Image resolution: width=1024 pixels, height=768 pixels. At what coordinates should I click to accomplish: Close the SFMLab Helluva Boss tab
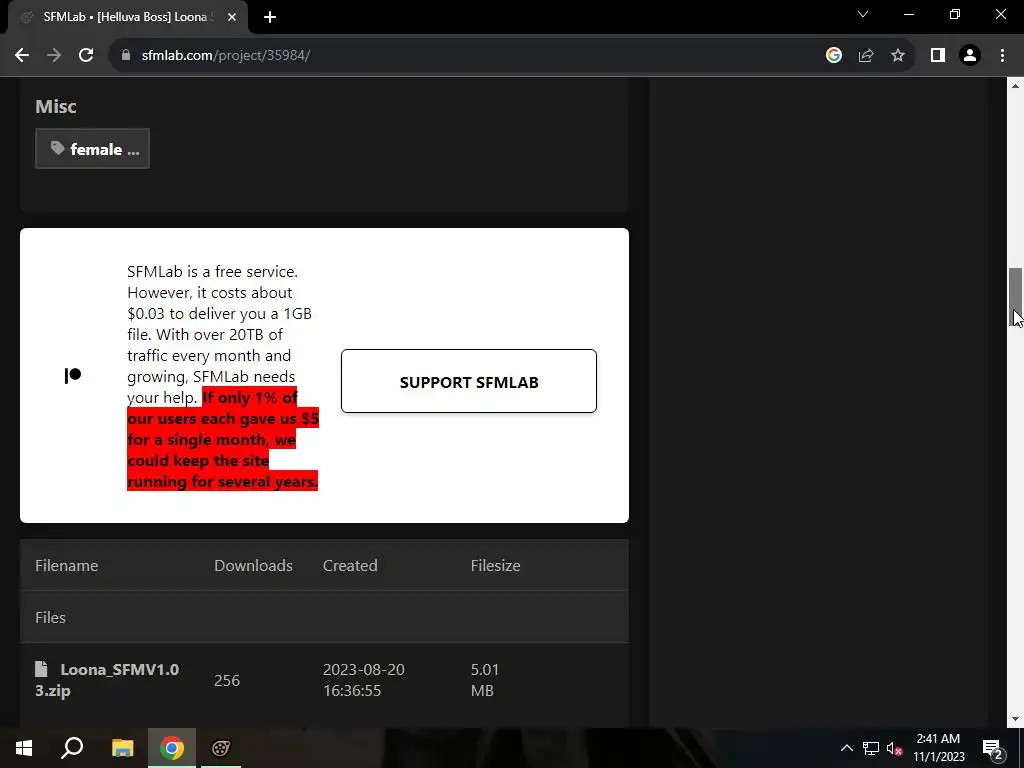tap(232, 18)
